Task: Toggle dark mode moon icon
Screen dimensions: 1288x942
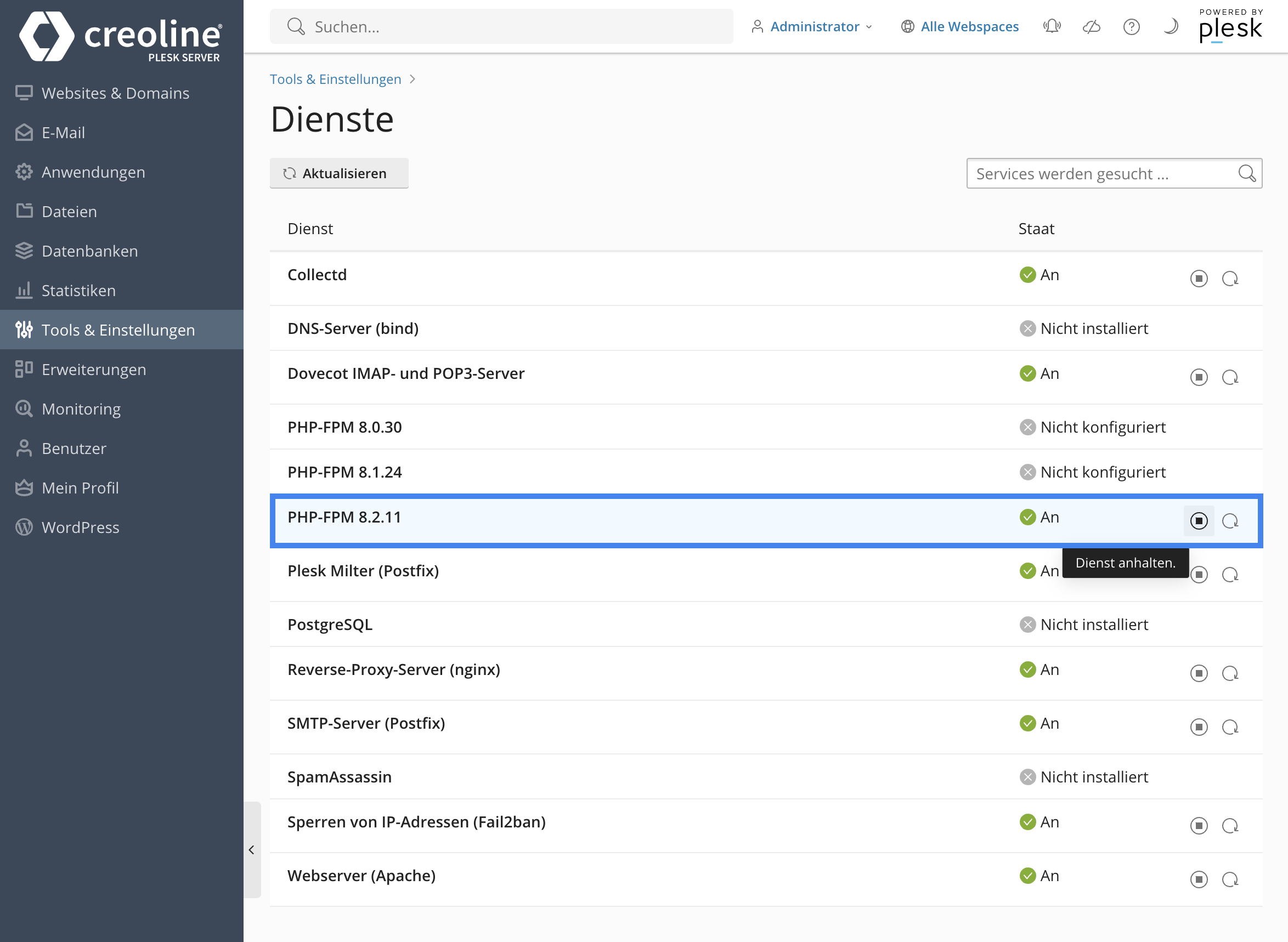Action: pos(1170,26)
